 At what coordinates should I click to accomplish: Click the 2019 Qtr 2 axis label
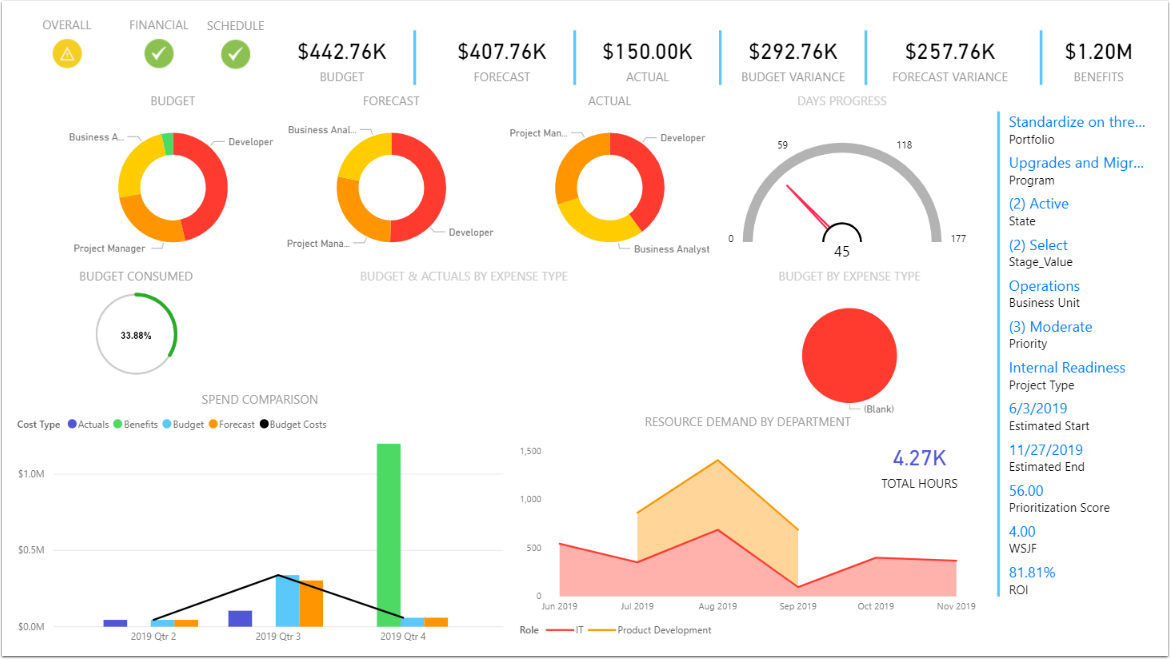pos(153,637)
